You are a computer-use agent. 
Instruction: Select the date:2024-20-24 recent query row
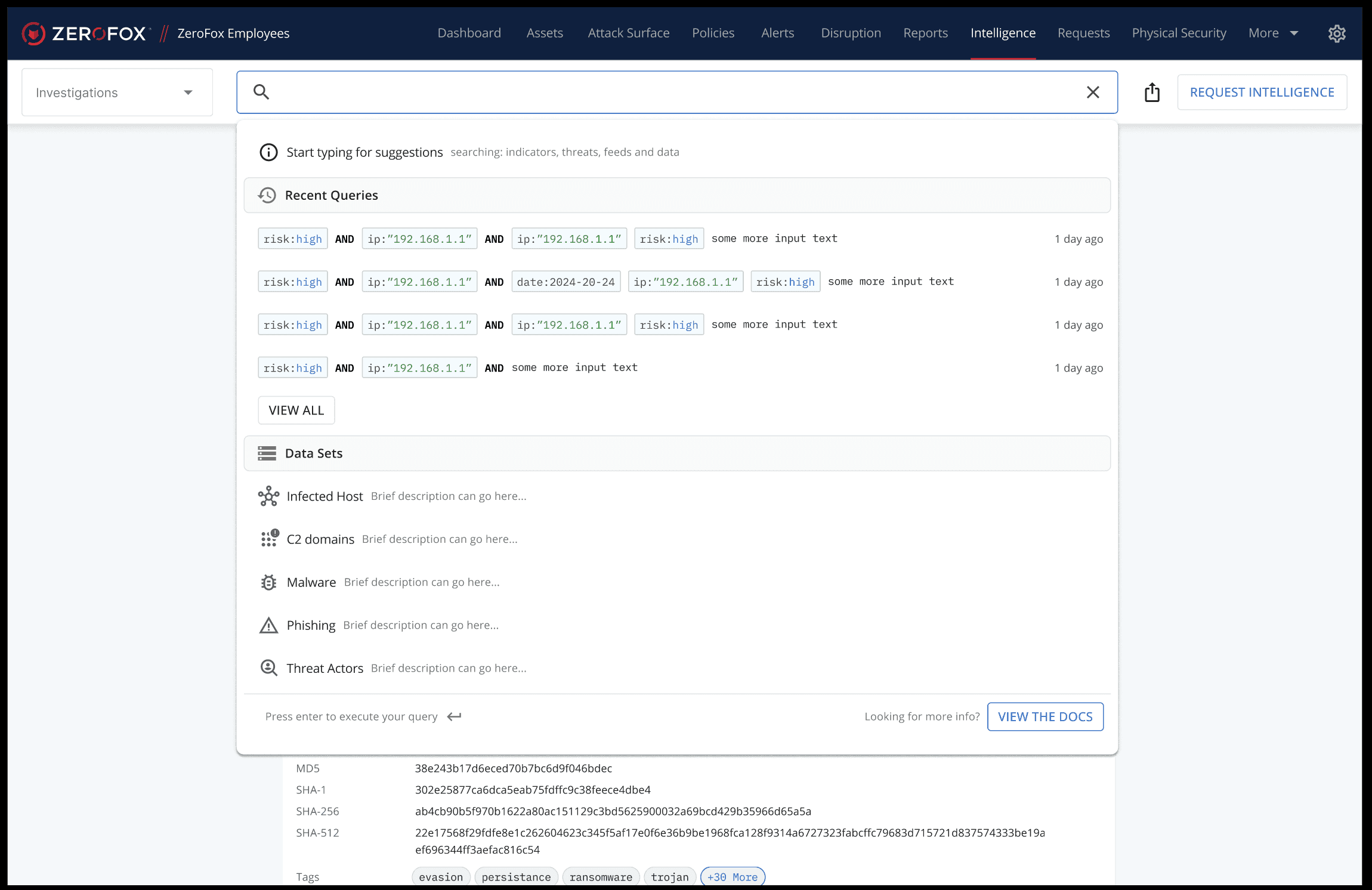coord(566,282)
